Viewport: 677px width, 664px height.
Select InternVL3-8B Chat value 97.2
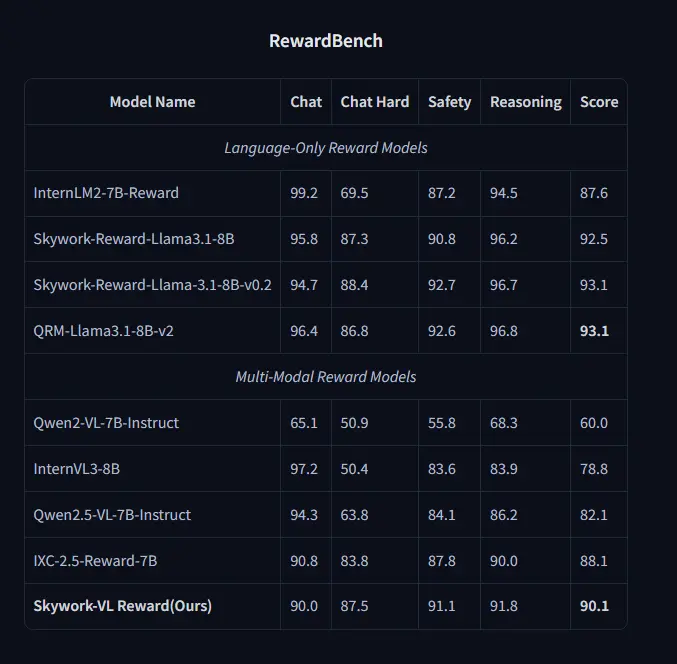(304, 469)
